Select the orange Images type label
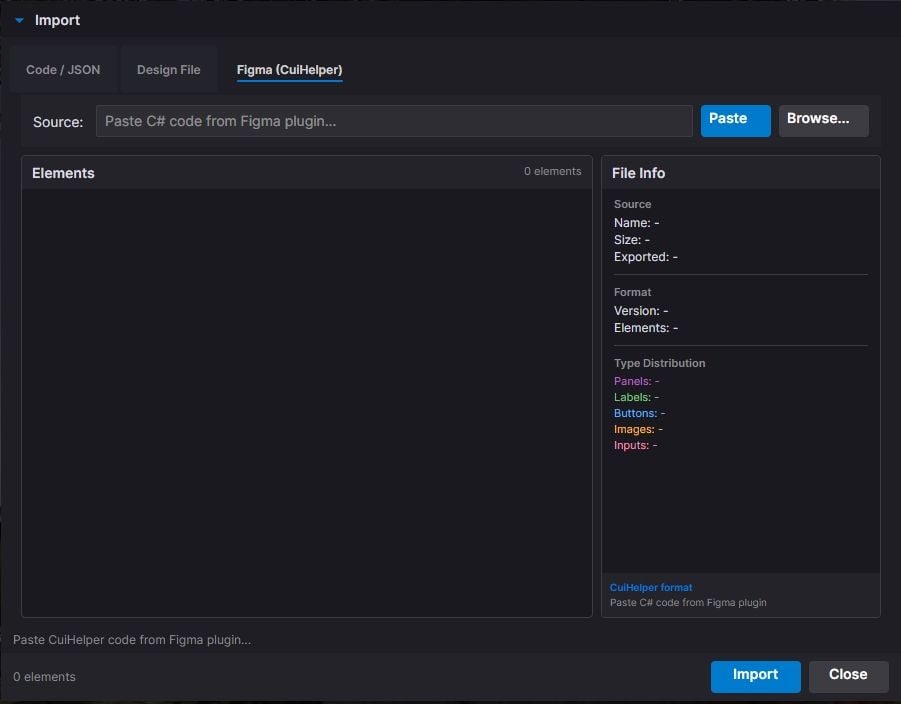901x704 pixels. click(x=634, y=429)
